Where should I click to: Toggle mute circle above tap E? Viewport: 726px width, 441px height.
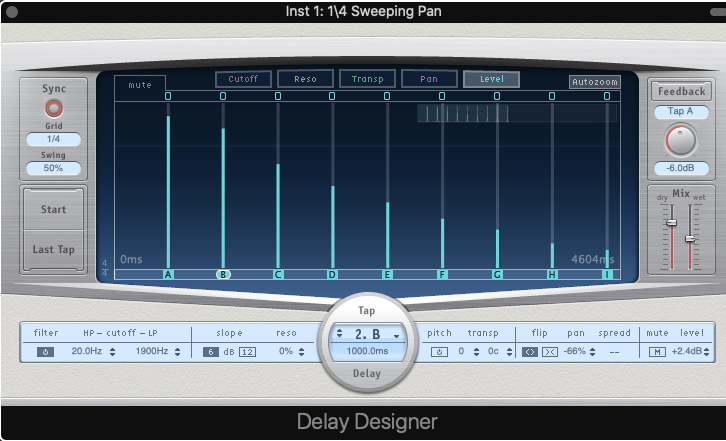[x=387, y=96]
